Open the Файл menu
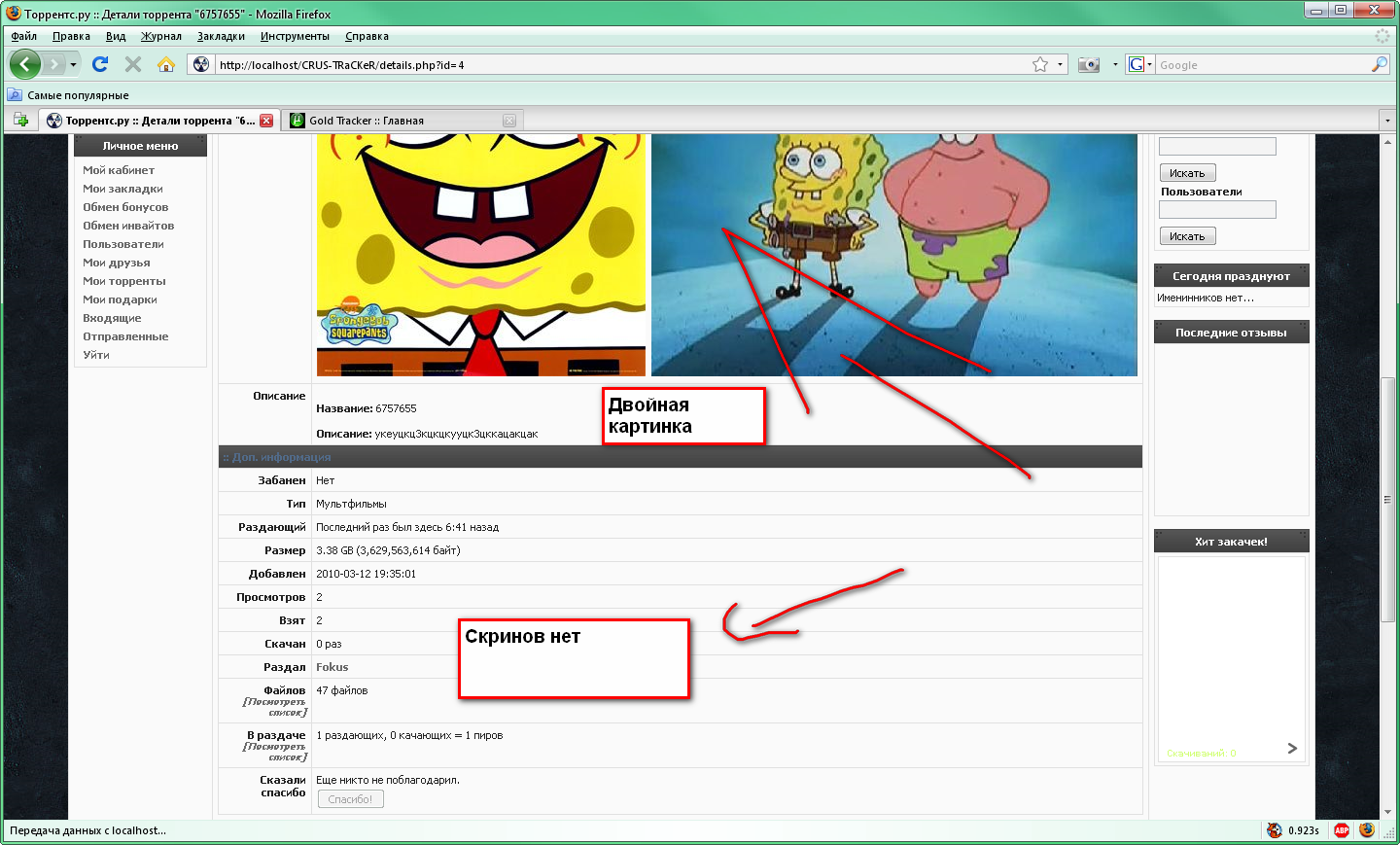 pos(24,36)
